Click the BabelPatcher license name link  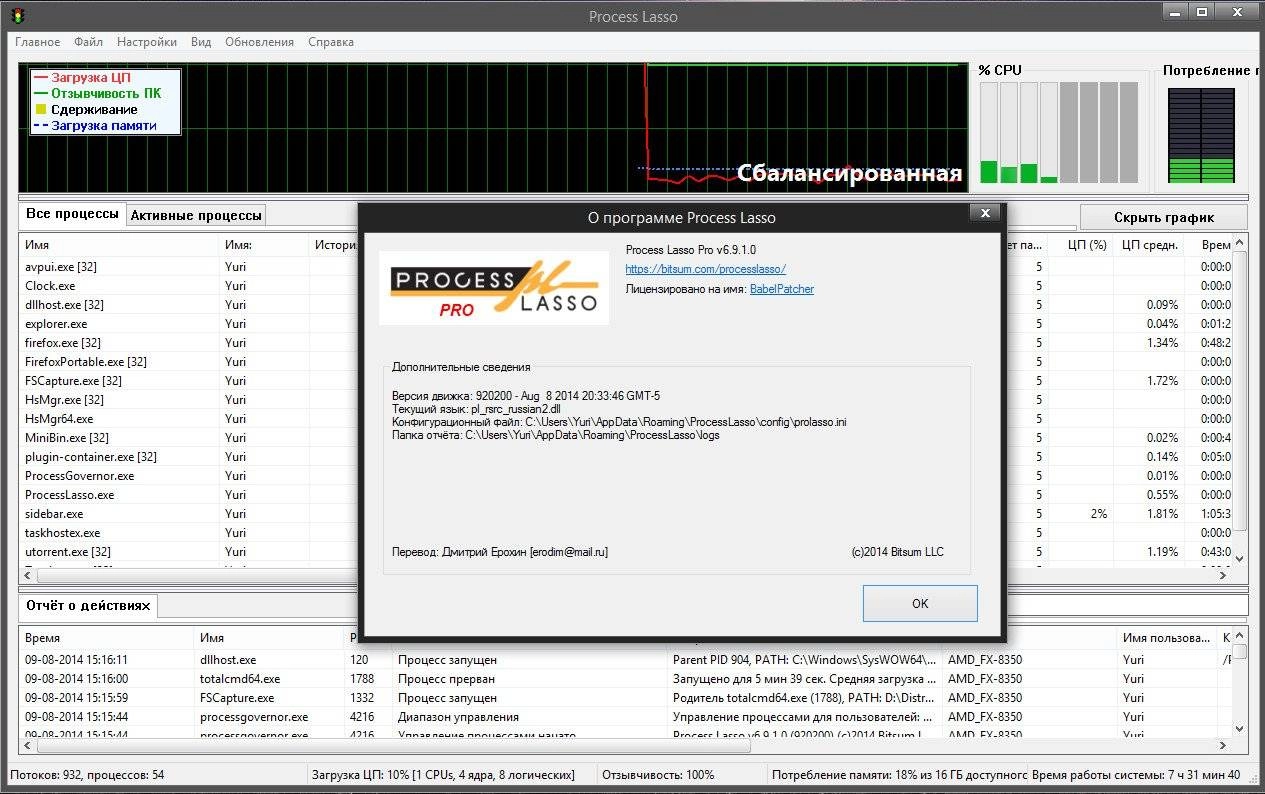(x=782, y=289)
